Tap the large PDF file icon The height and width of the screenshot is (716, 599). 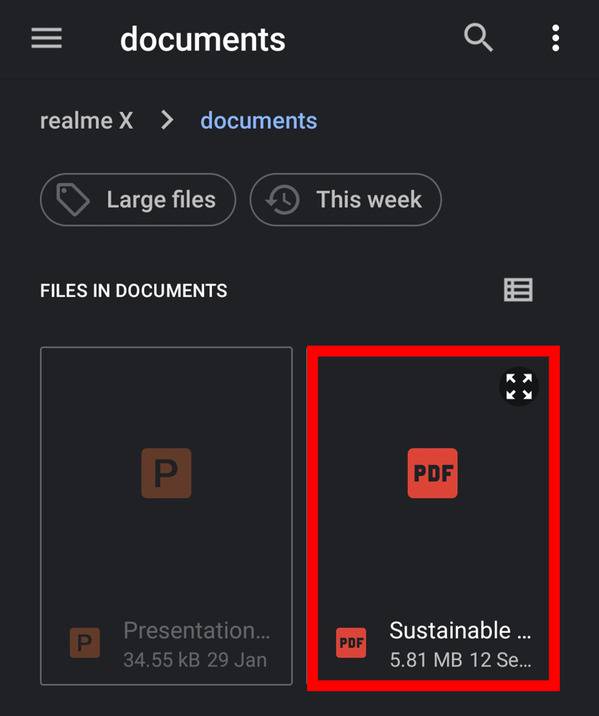click(x=432, y=473)
